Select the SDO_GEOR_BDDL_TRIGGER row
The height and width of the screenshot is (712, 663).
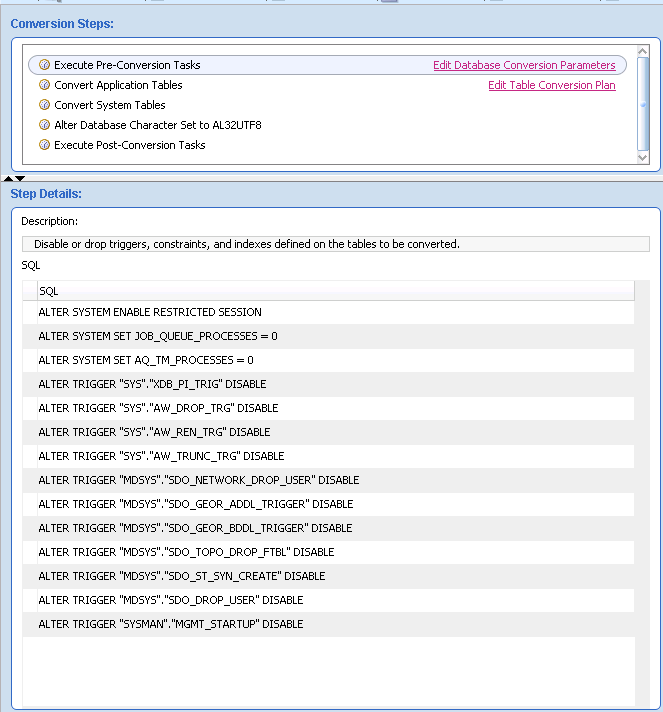click(x=328, y=528)
